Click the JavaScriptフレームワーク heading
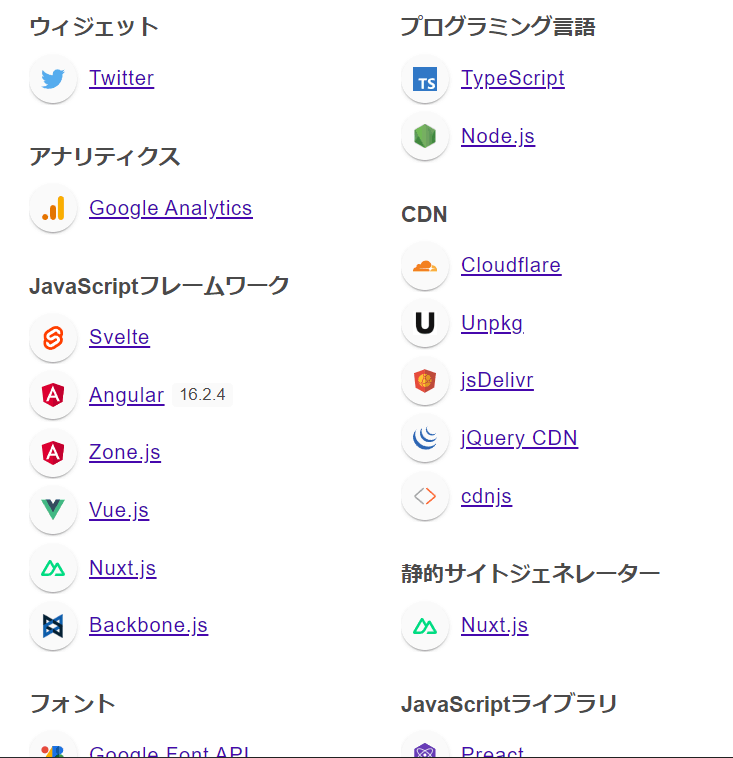733x758 pixels. pyautogui.click(x=159, y=286)
